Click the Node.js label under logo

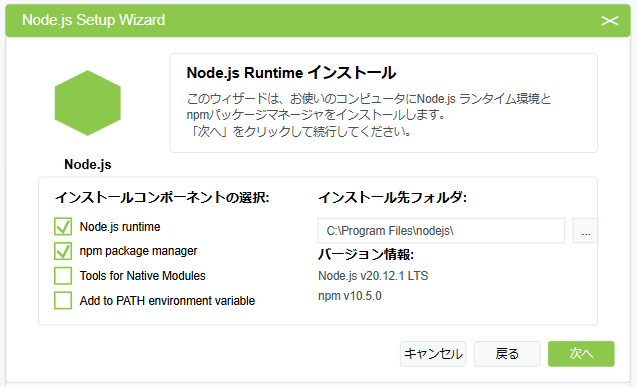[x=88, y=164]
